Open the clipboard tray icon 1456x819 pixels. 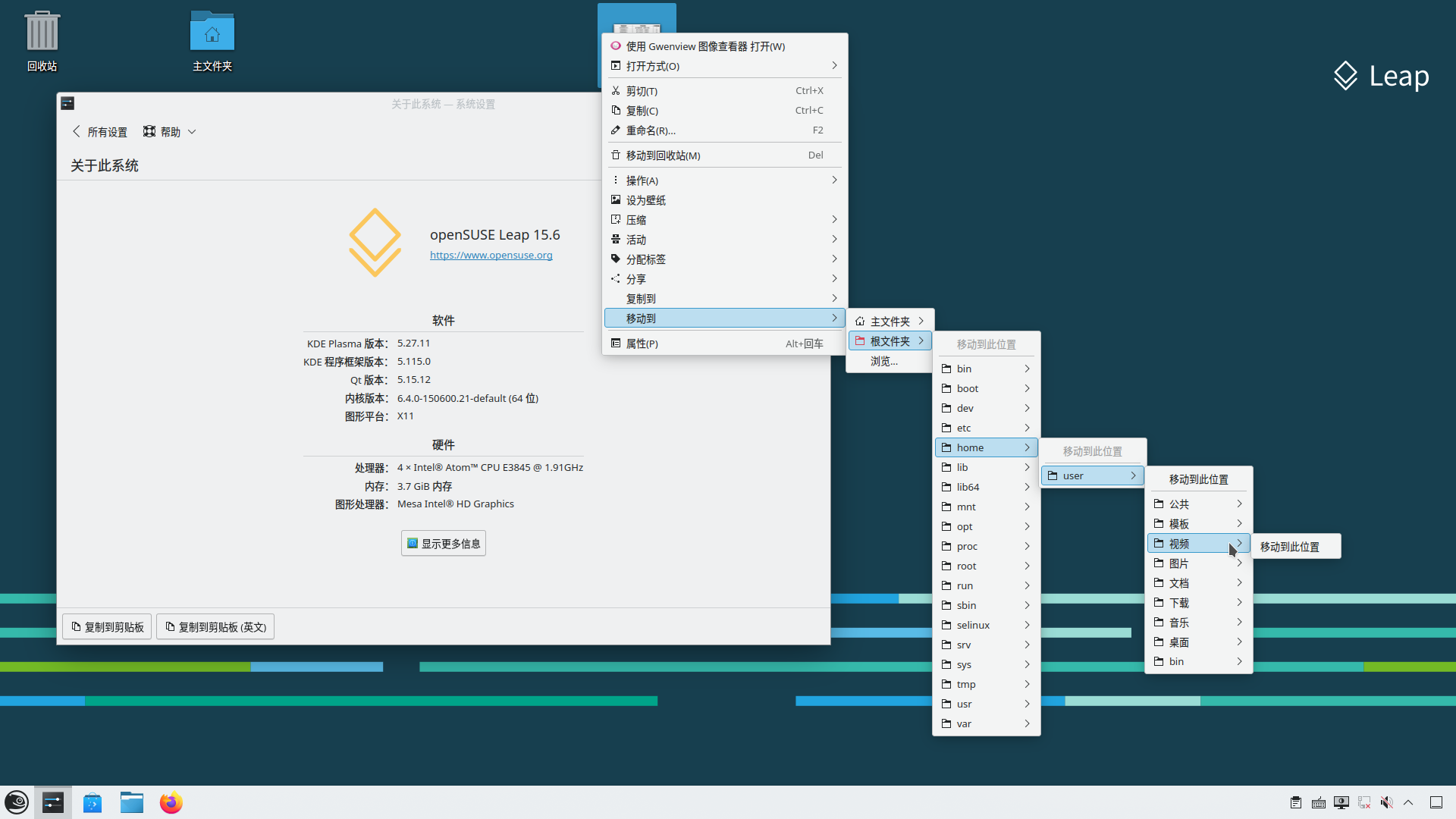1296,802
